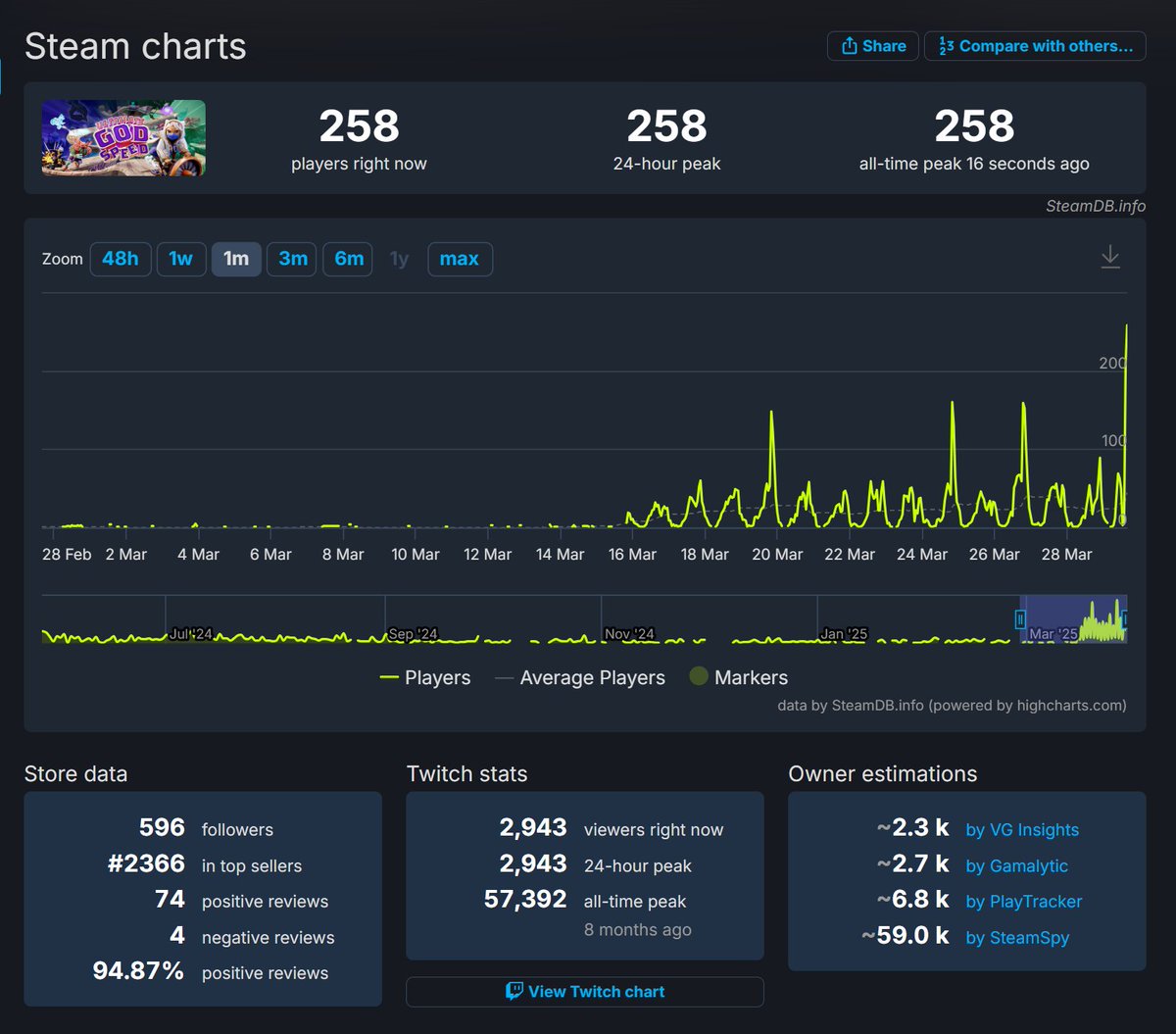The height and width of the screenshot is (1034, 1176).
Task: Click the compare numbered-list icon
Action: tap(946, 46)
